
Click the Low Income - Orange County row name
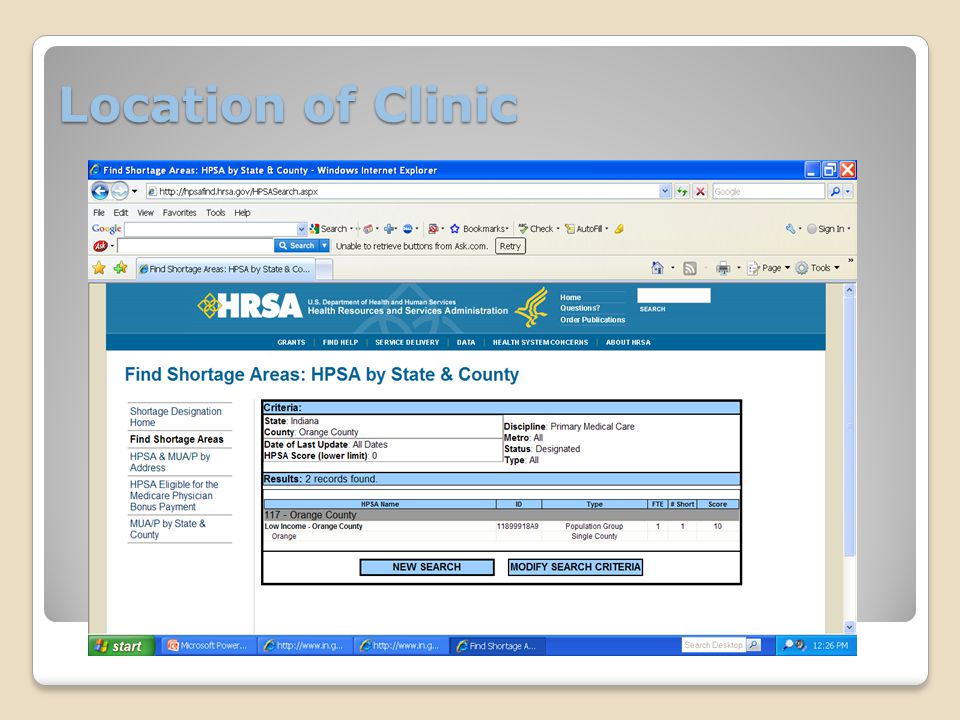tap(313, 526)
